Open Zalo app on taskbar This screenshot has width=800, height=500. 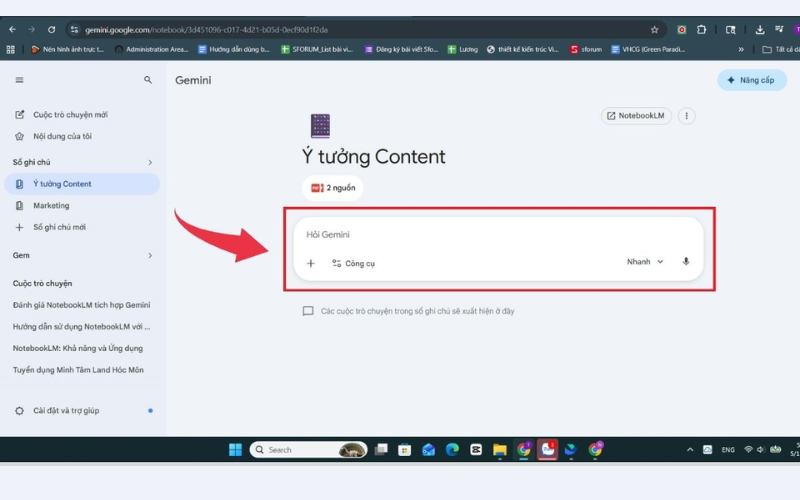point(547,449)
